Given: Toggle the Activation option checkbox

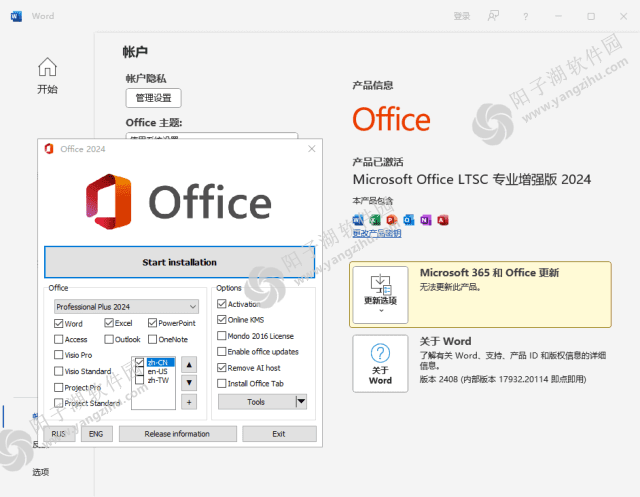Looking at the screenshot, I should point(222,304).
